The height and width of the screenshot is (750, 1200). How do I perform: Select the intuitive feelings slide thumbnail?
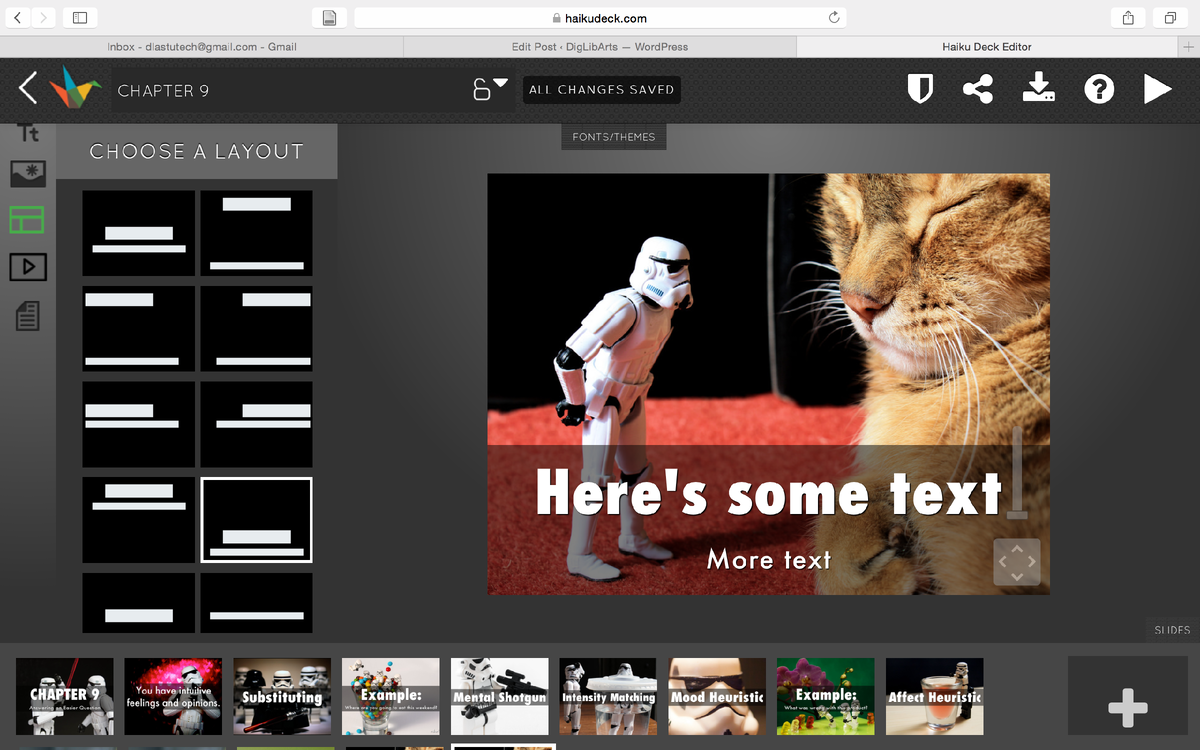[173, 695]
